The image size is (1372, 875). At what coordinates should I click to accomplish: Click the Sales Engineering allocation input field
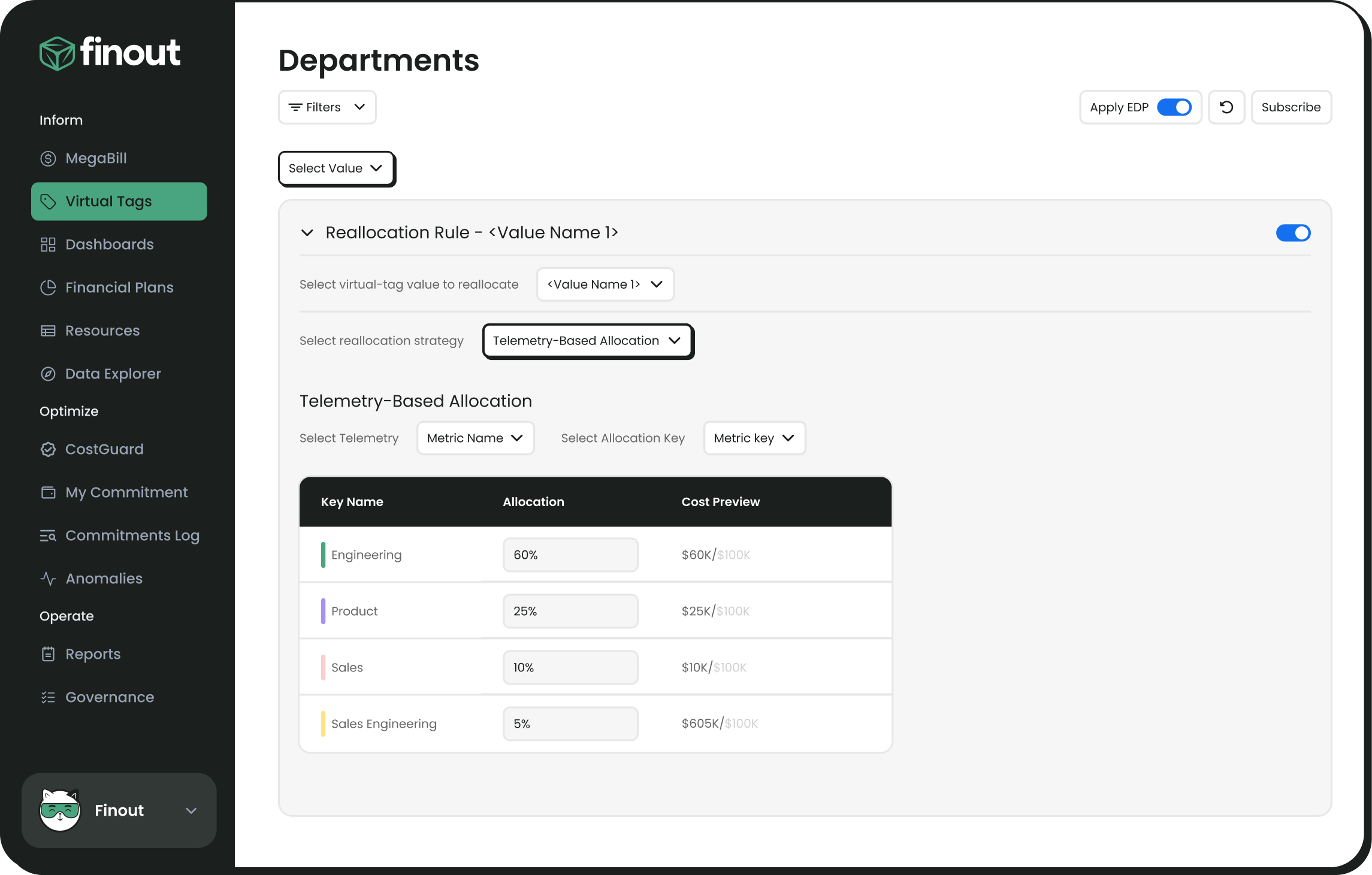(570, 724)
